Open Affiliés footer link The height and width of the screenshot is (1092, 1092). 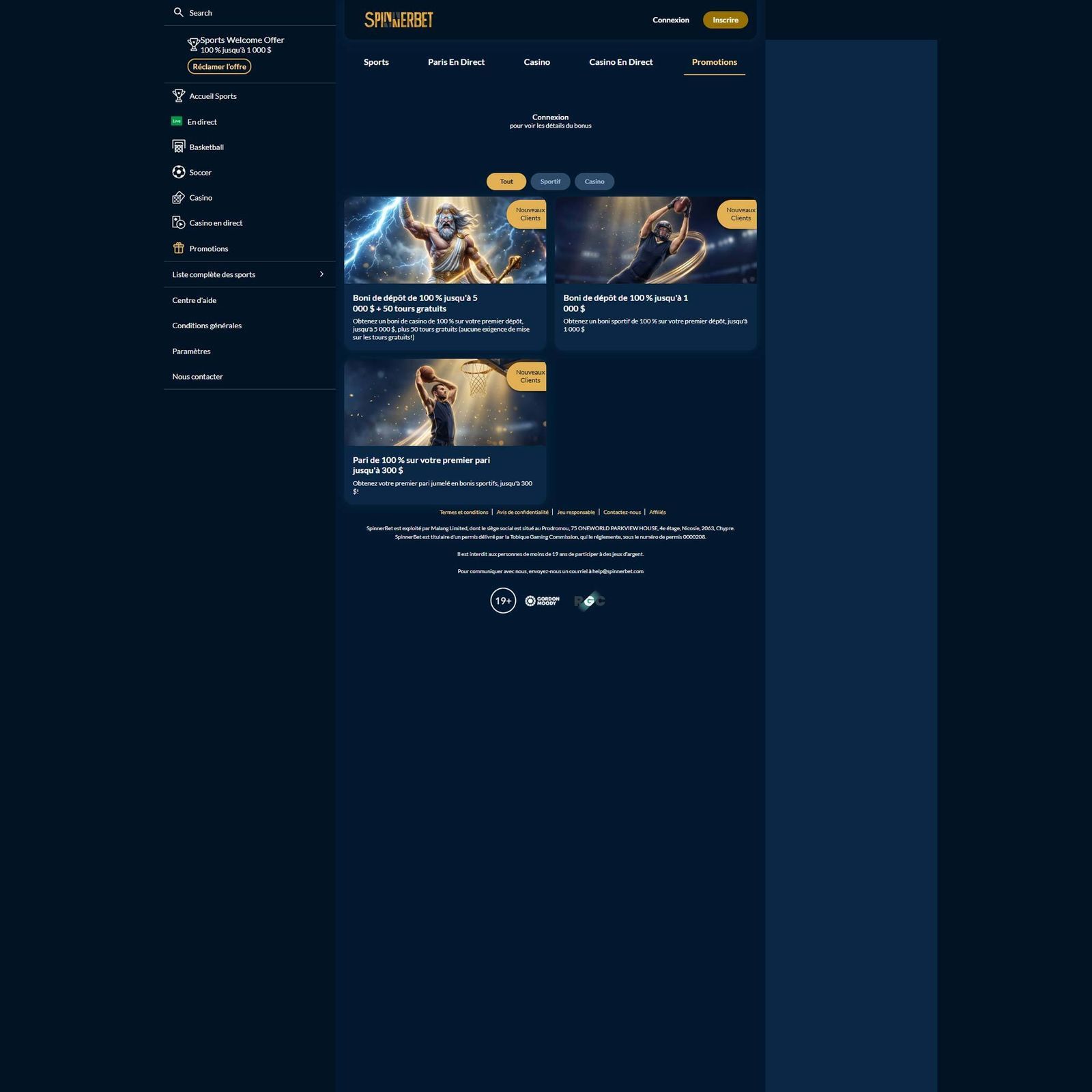point(657,512)
